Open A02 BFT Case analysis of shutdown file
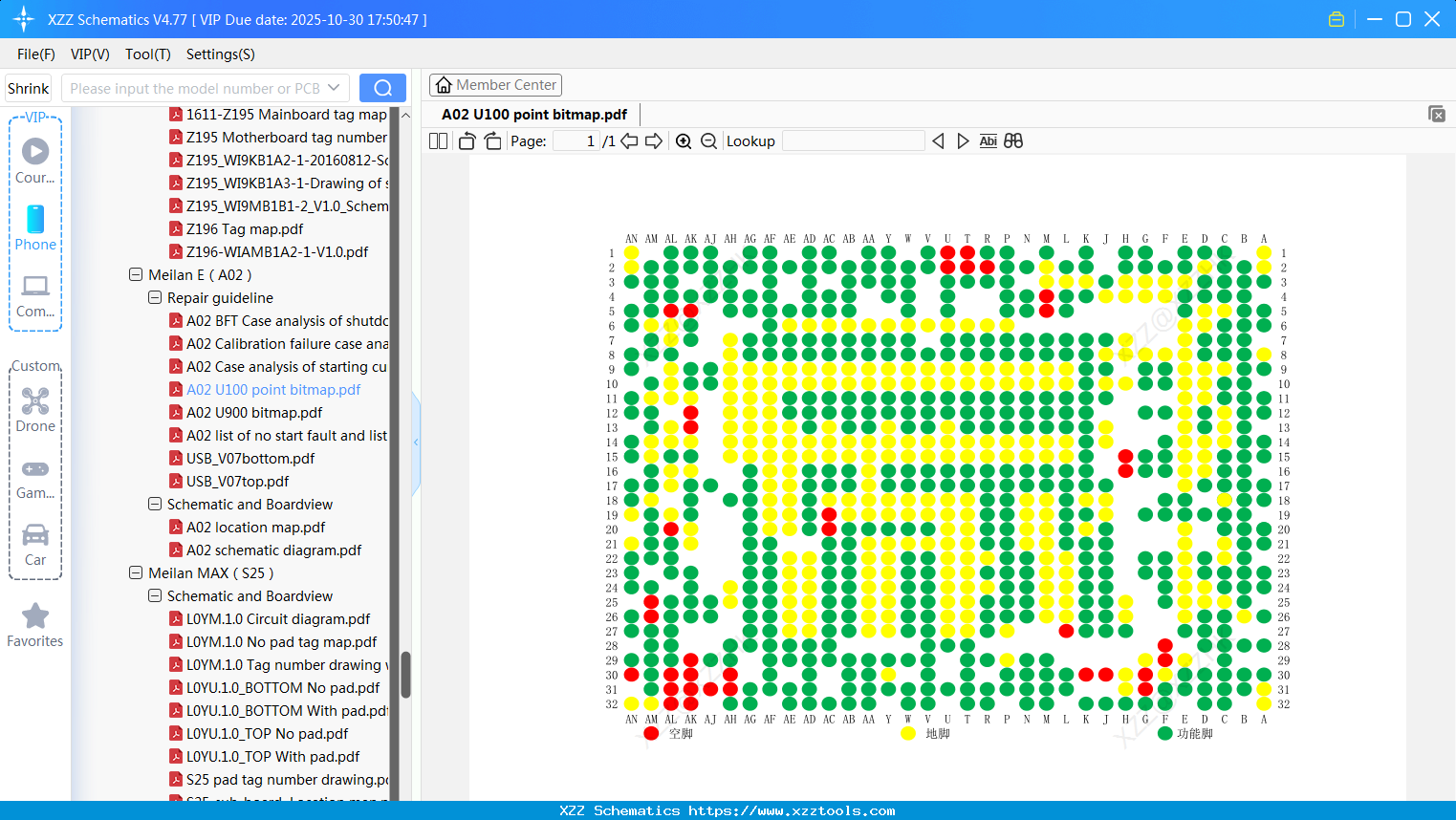1456x820 pixels. click(287, 321)
